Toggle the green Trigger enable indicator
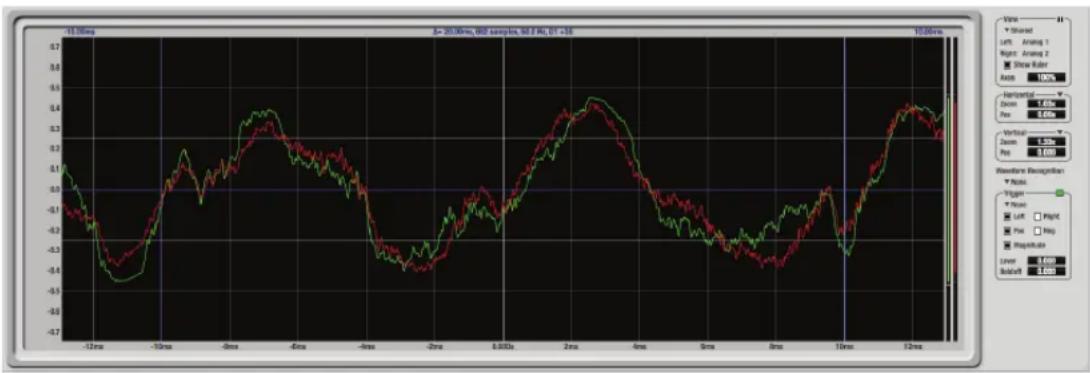 coord(1059,192)
